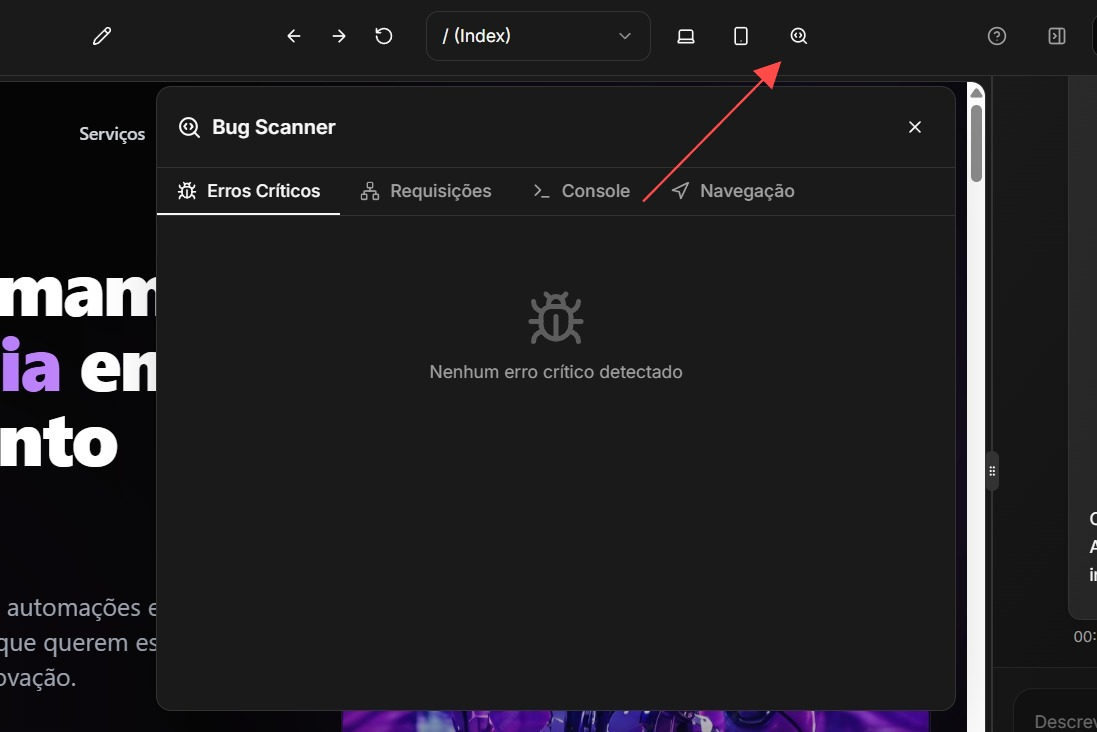Viewport: 1097px width, 732px height.
Task: Navigate forward with the right arrow
Action: [338, 35]
